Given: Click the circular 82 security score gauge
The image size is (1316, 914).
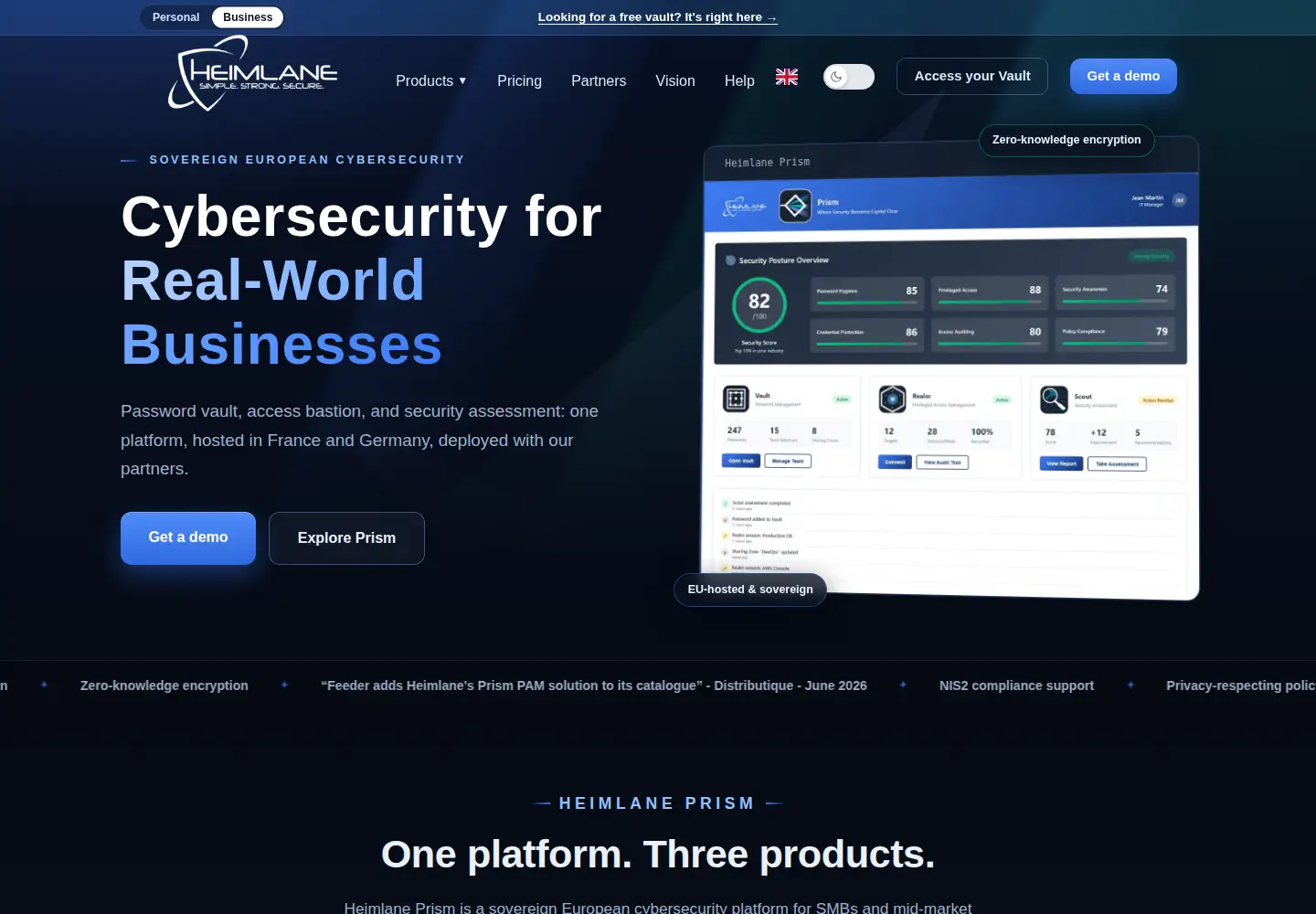Looking at the screenshot, I should 759,304.
